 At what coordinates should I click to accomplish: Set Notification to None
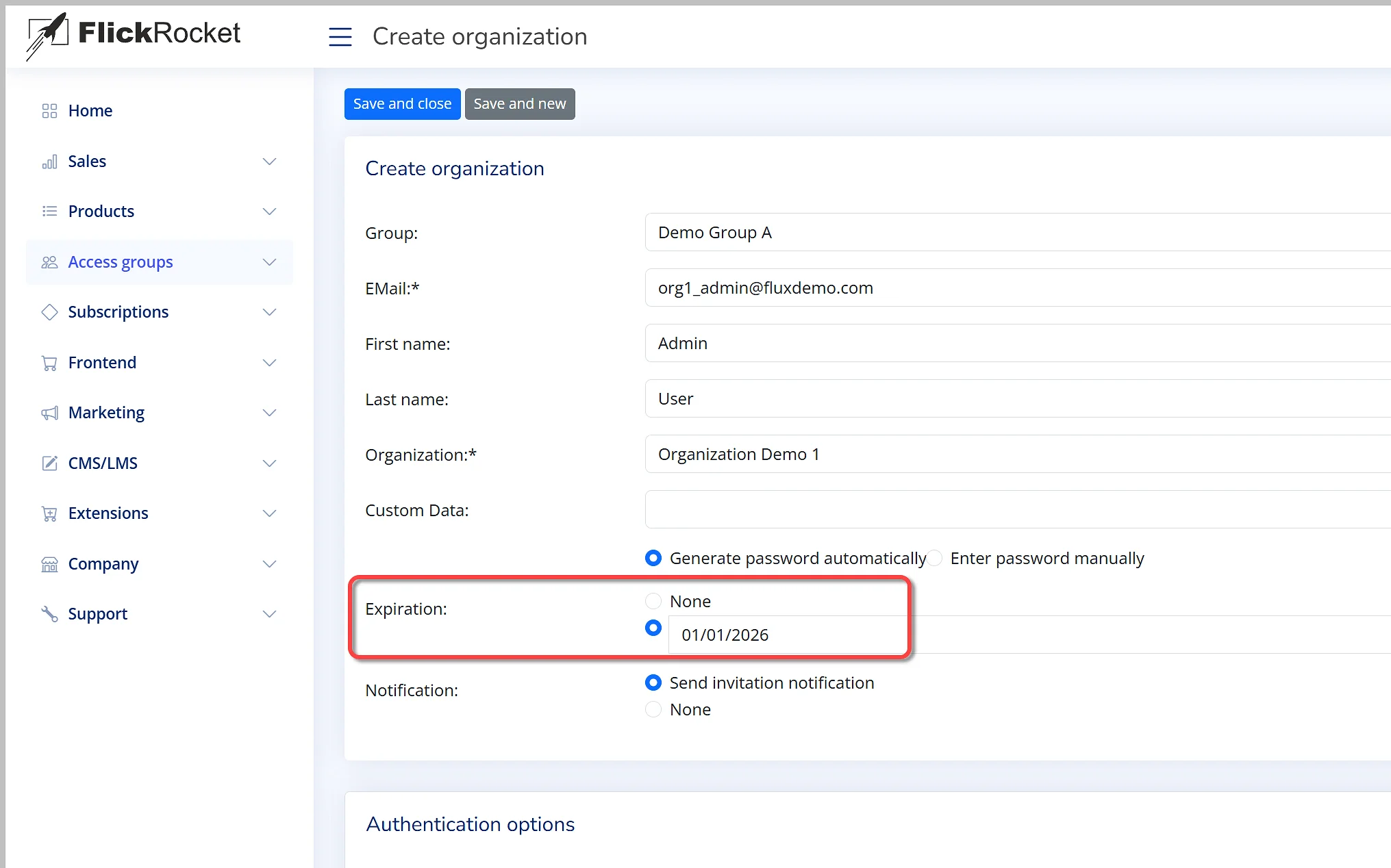653,710
